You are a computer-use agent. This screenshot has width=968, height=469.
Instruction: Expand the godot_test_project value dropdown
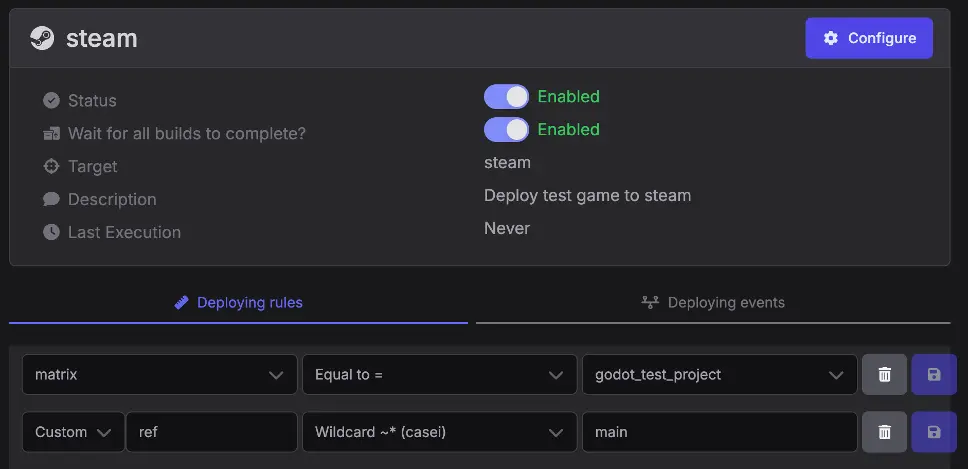(719, 375)
